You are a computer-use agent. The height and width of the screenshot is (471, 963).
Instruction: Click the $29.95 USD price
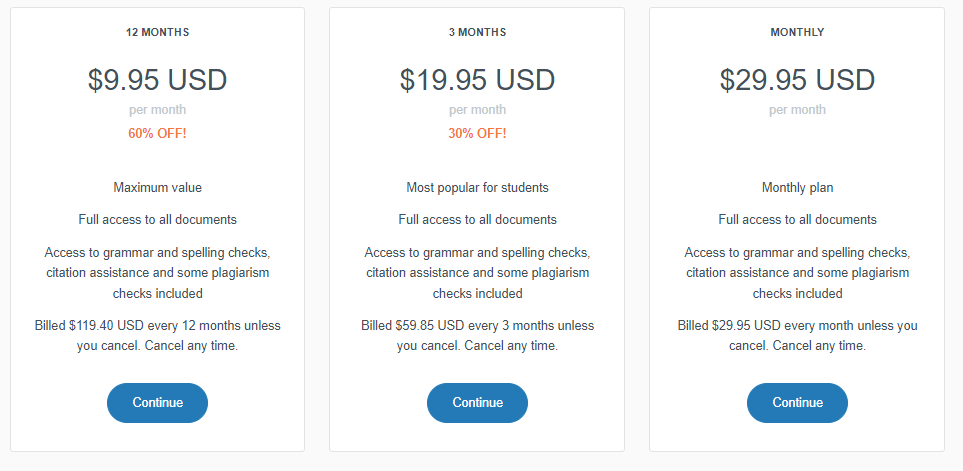coord(797,80)
